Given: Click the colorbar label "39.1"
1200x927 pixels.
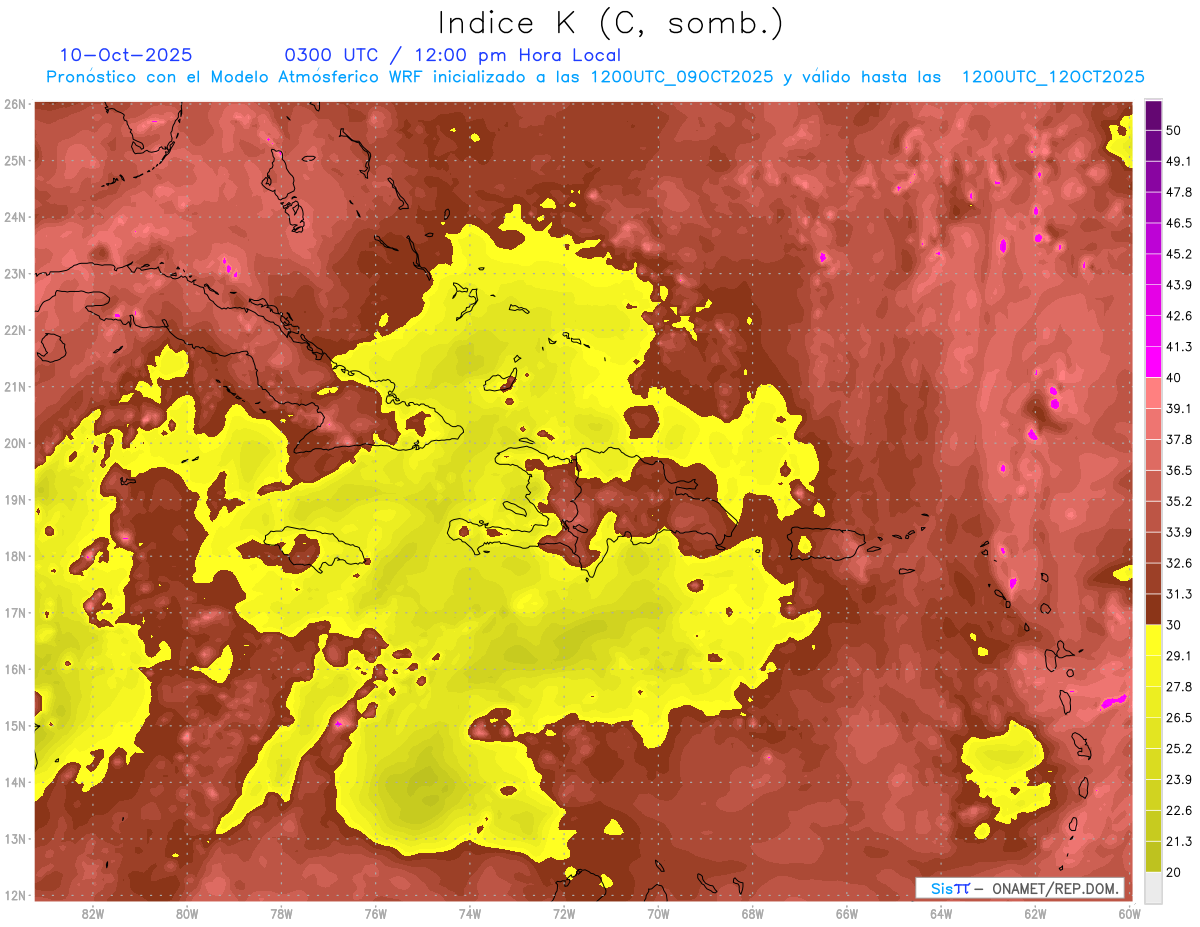Looking at the screenshot, I should click(1178, 408).
